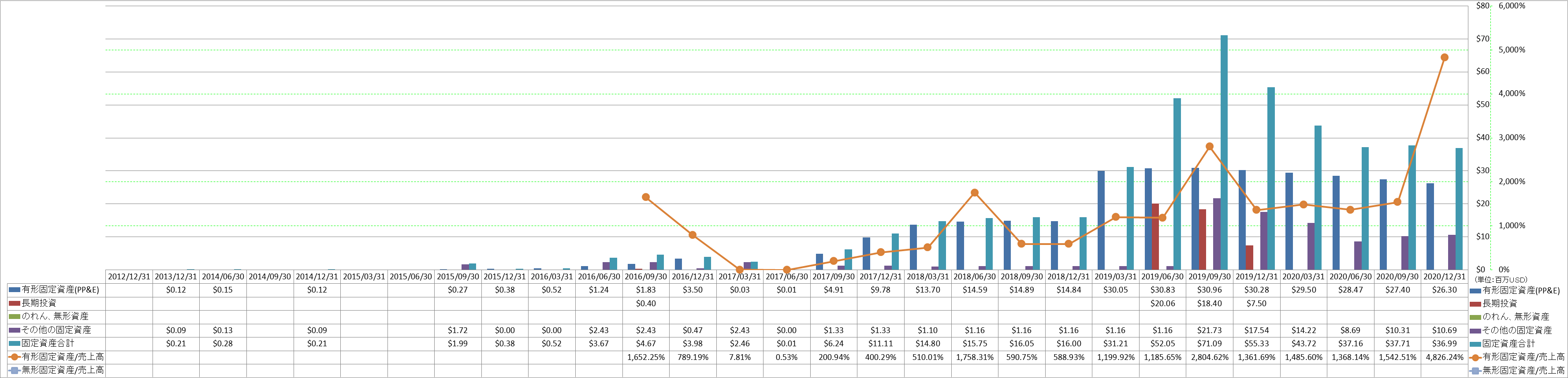Click purple その他の固定資産 swatch in right legend
This screenshot has width=1568, height=378.
(1475, 330)
